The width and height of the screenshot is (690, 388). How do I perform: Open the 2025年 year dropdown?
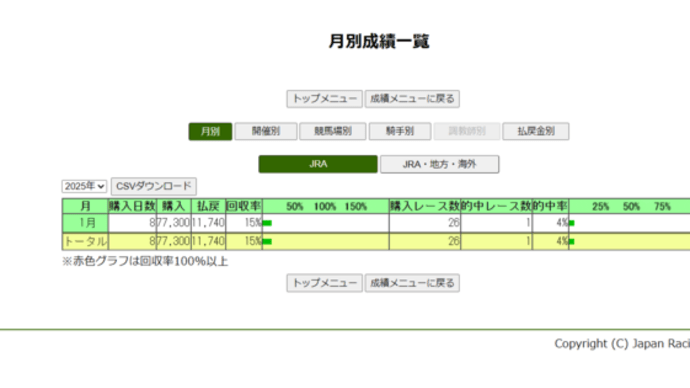coord(84,186)
